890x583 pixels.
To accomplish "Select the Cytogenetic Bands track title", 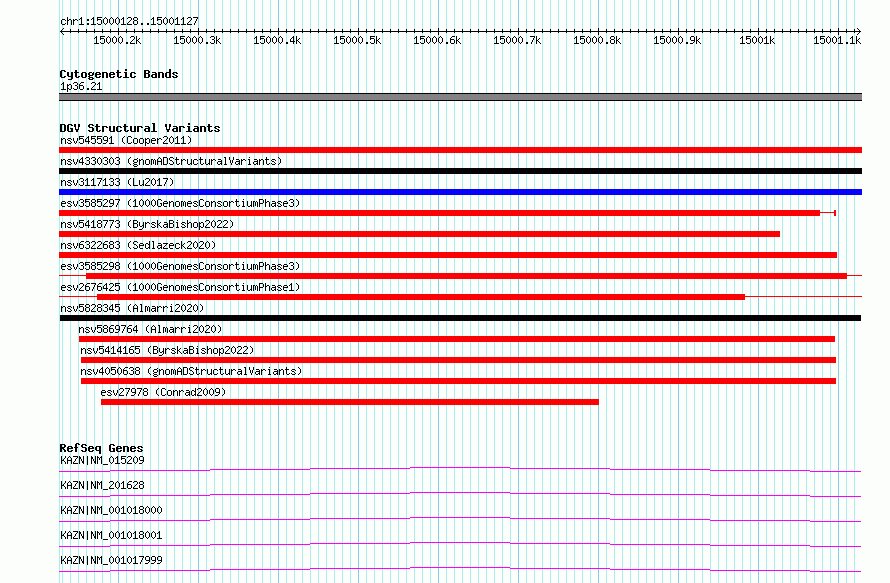I will point(119,74).
